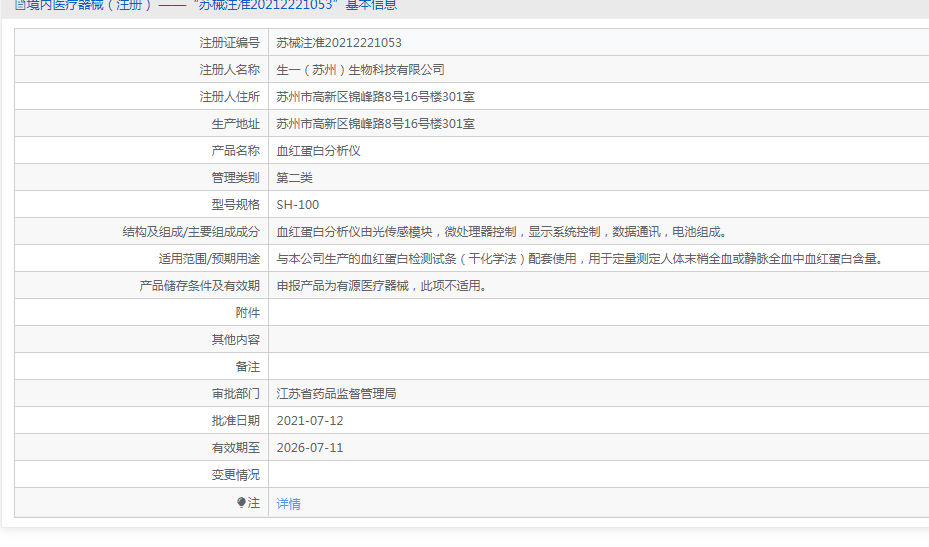The image size is (929, 547).
Task: Select the 第二类 management category value
Action: pyautogui.click(x=294, y=178)
